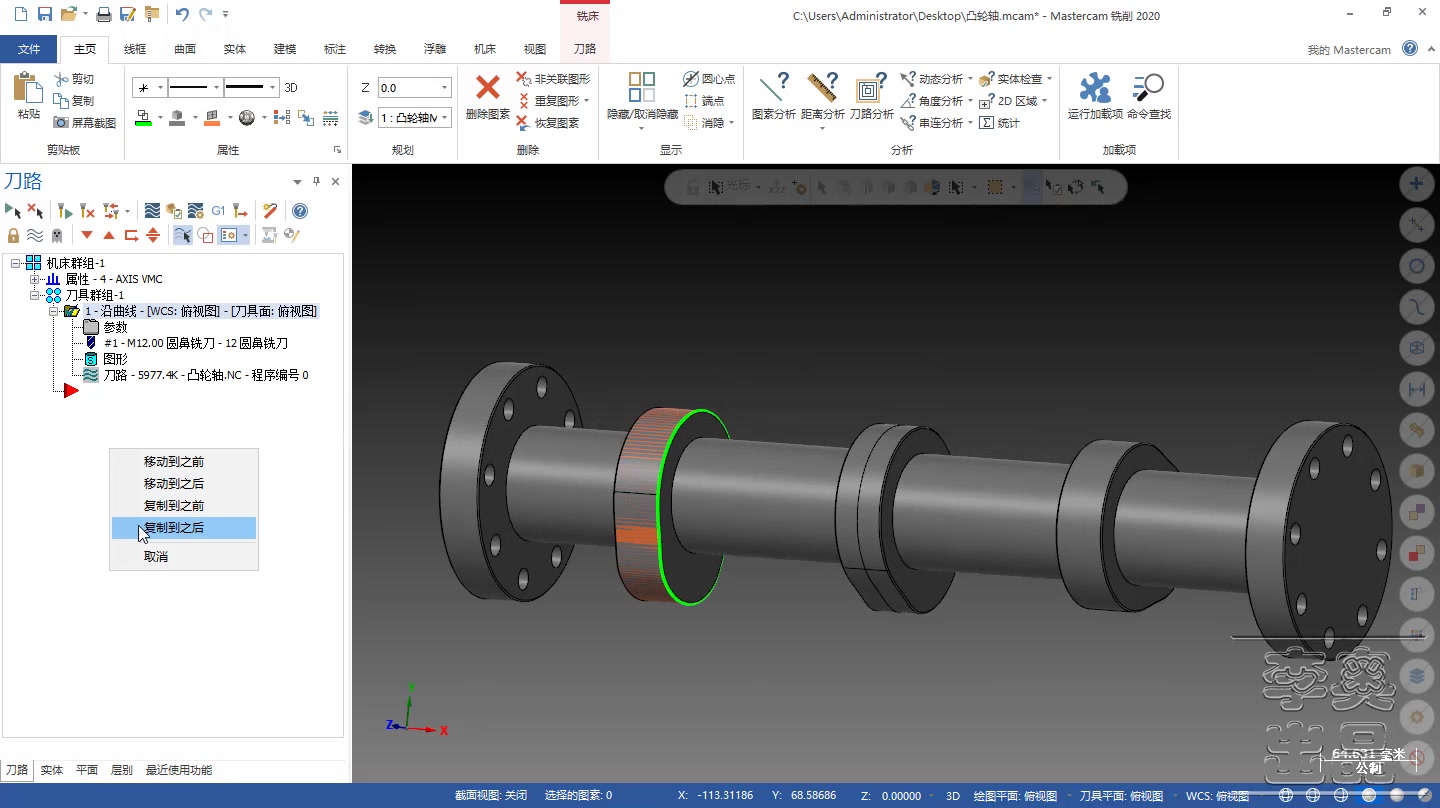Screen dimensions: 1440x808
Task: Open the 实体检查 dropdown arrow
Action: pos(1049,79)
